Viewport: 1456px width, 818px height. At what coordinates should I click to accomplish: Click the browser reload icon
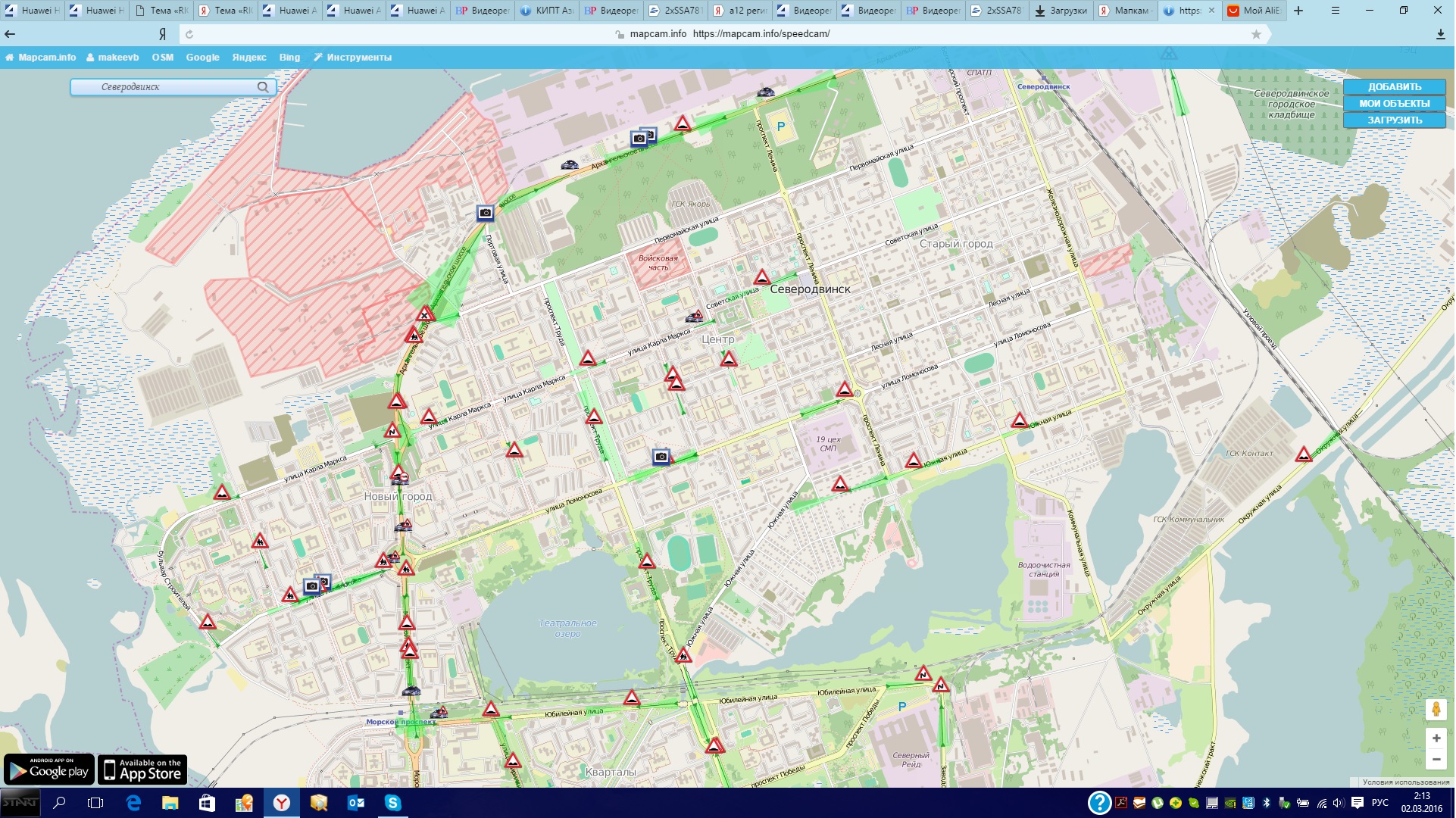pos(189,34)
